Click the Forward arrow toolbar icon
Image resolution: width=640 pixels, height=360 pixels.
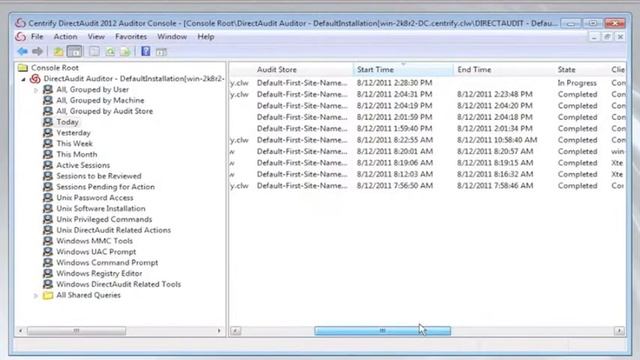point(38,51)
